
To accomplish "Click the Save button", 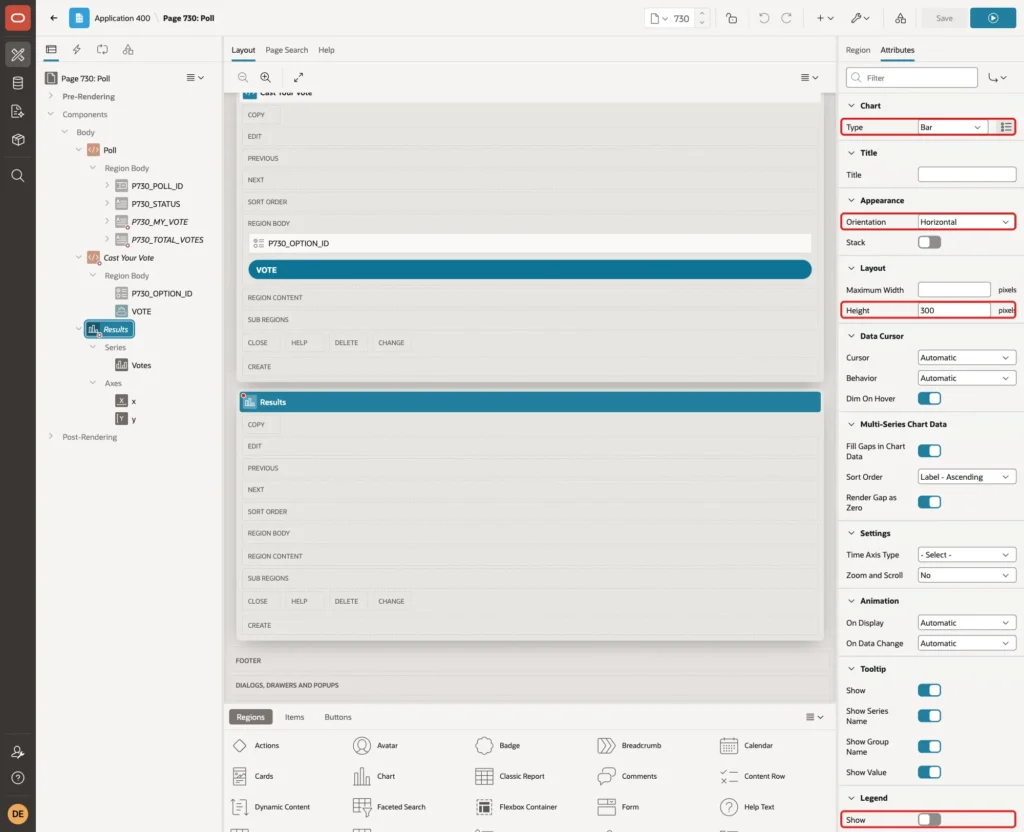I will click(944, 18).
